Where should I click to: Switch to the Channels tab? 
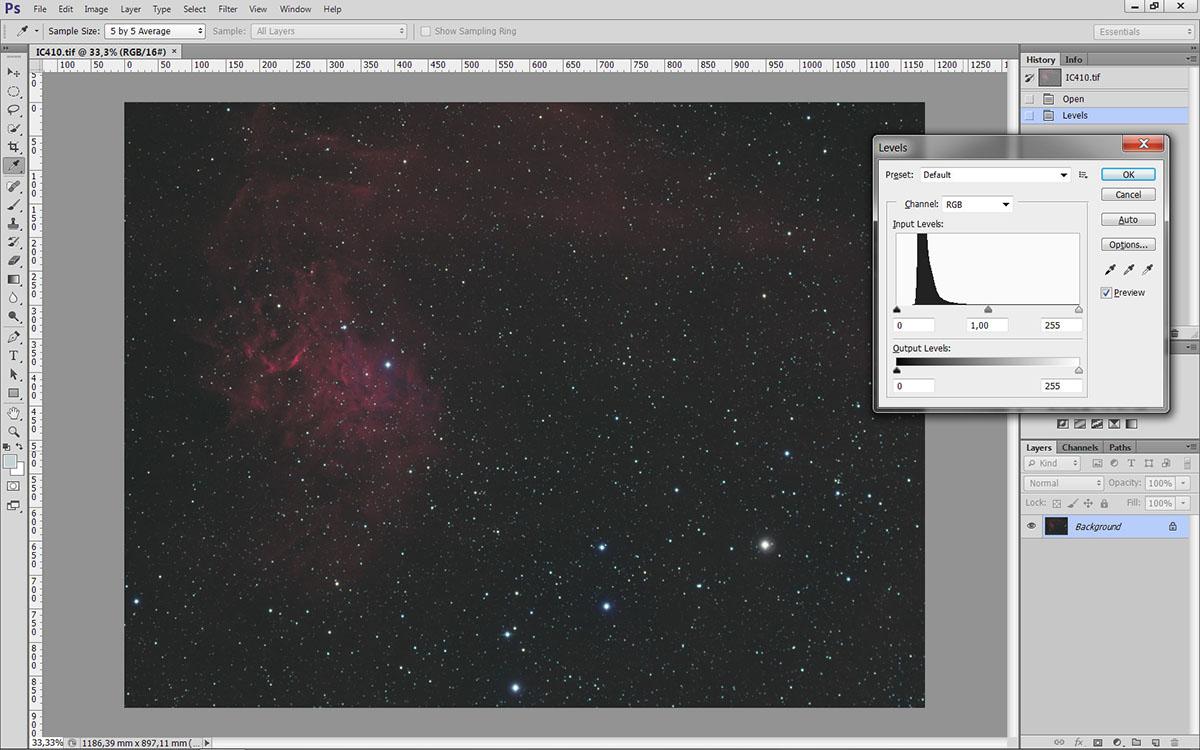click(1079, 447)
